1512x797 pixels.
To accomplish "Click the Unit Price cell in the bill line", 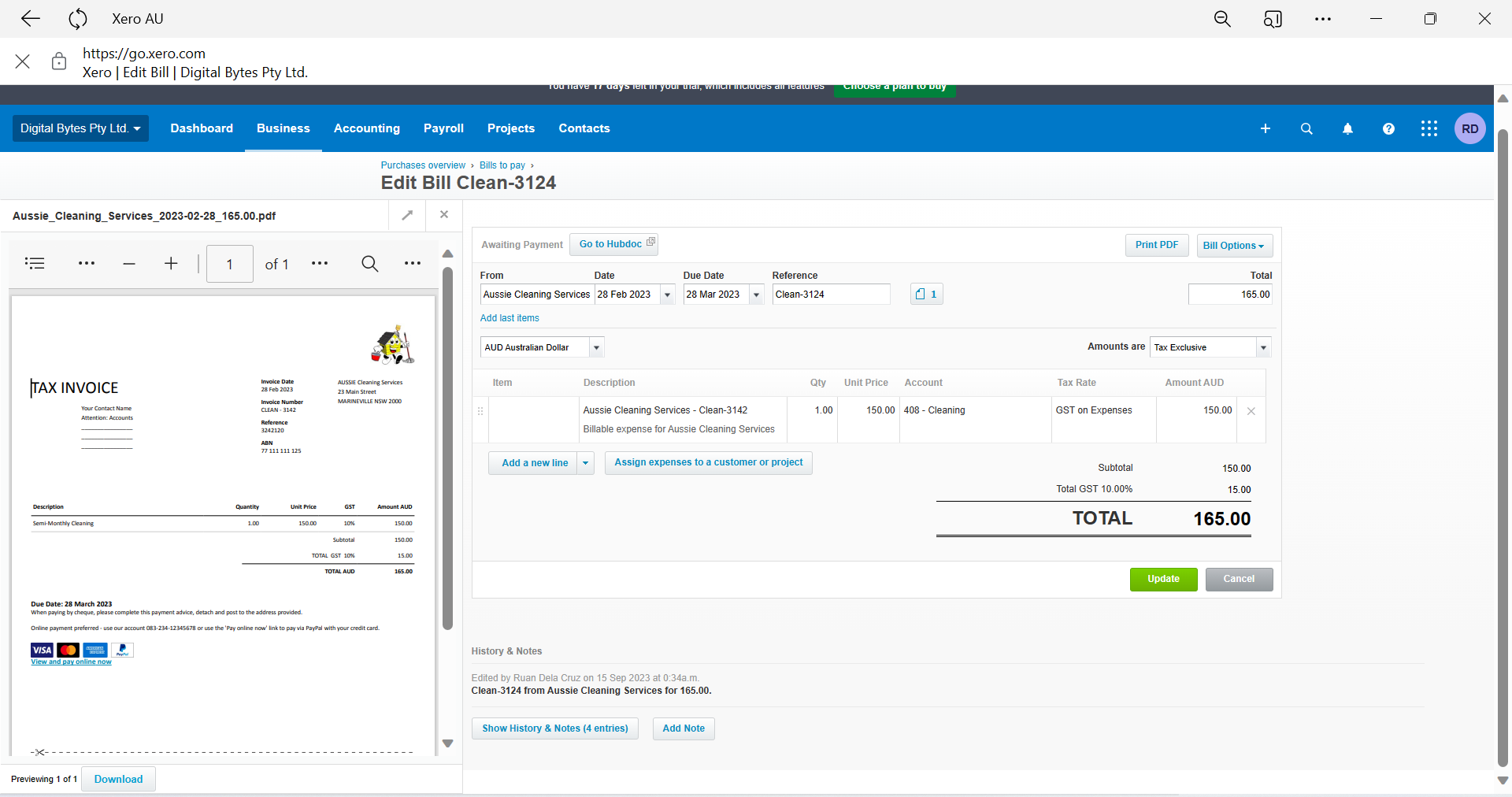I will [869, 420].
